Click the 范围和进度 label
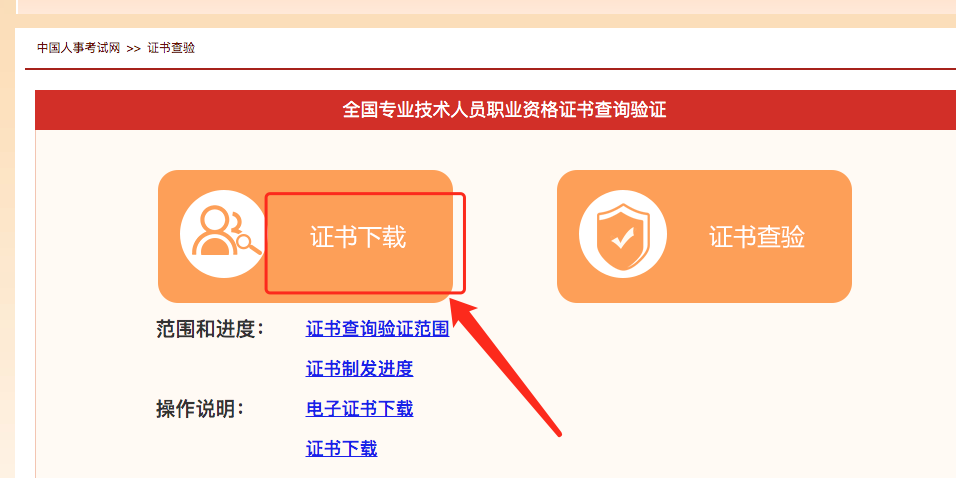The height and width of the screenshot is (478, 956). 210,329
